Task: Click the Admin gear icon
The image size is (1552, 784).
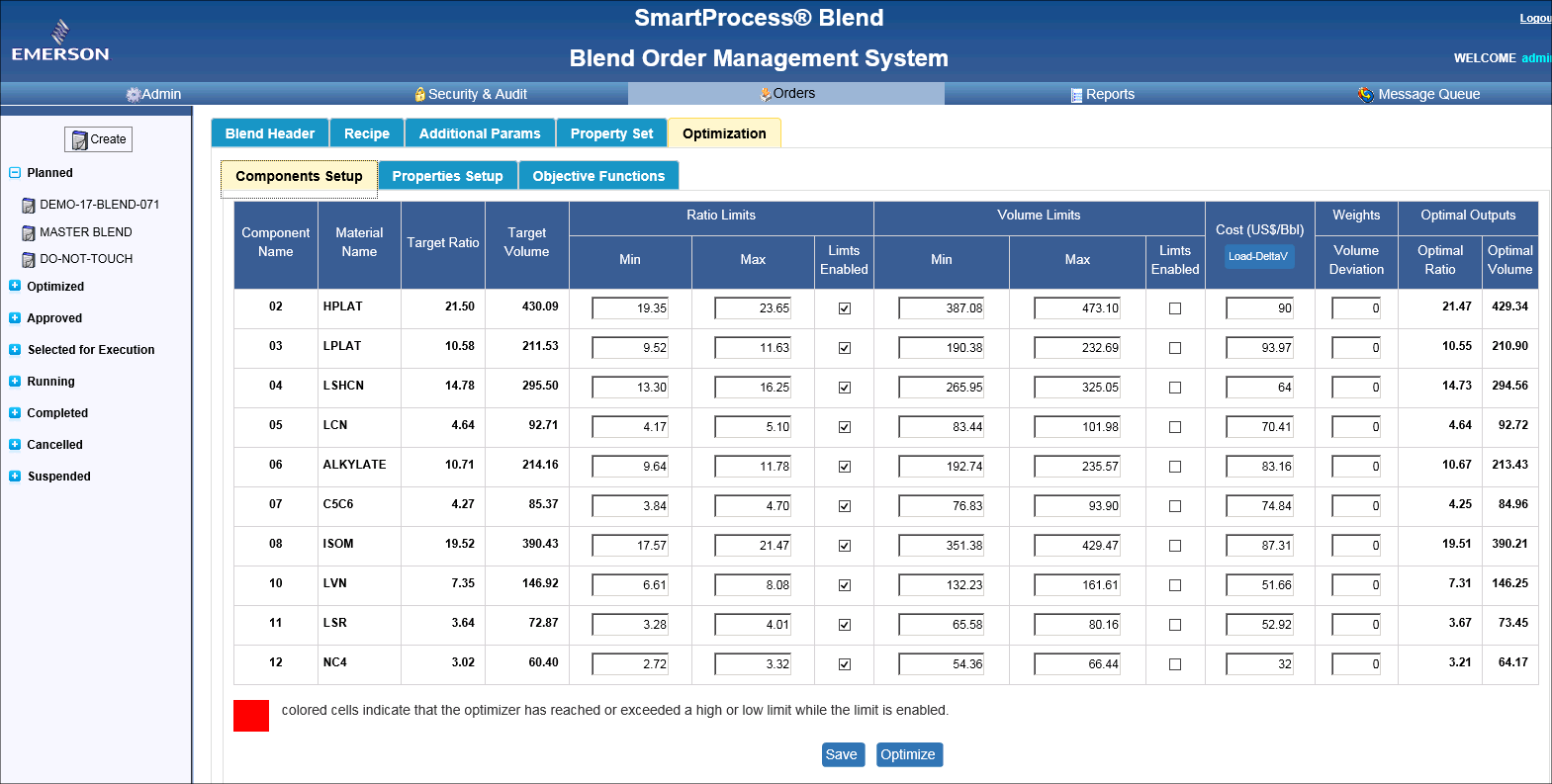Action: (134, 95)
